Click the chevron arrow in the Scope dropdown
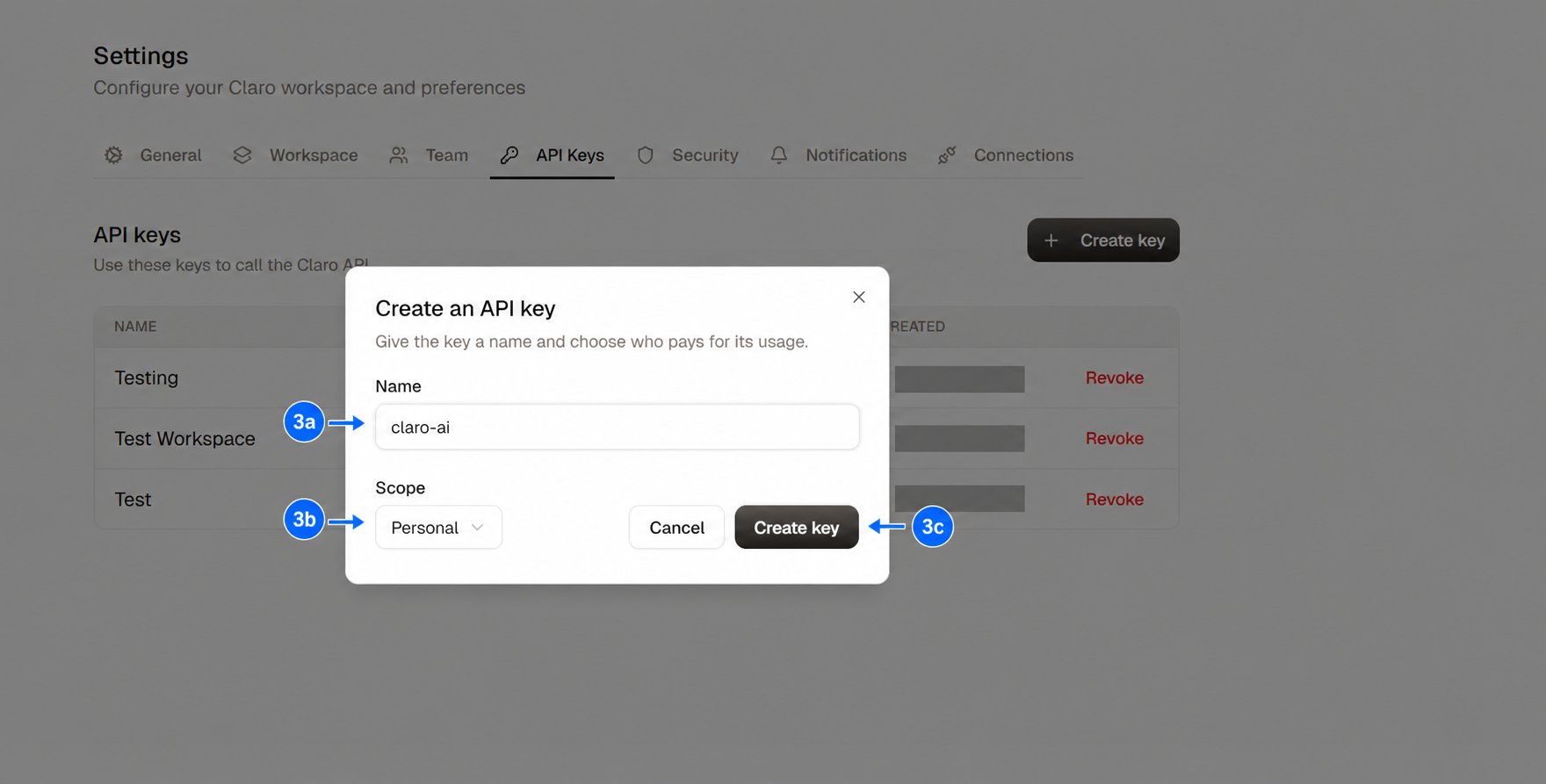Image resolution: width=1546 pixels, height=784 pixels. [478, 528]
